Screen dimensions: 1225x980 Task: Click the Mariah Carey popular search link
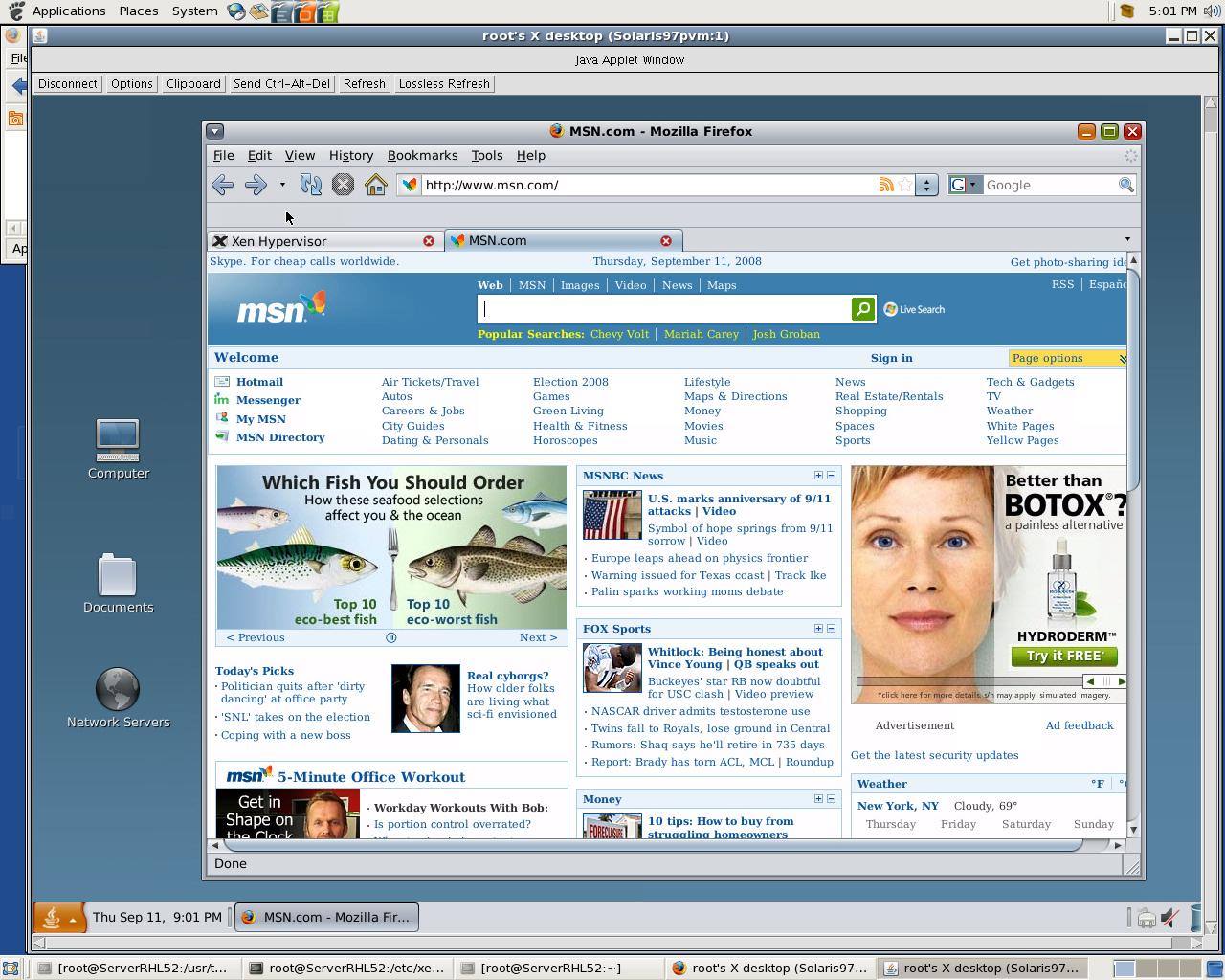click(x=702, y=334)
